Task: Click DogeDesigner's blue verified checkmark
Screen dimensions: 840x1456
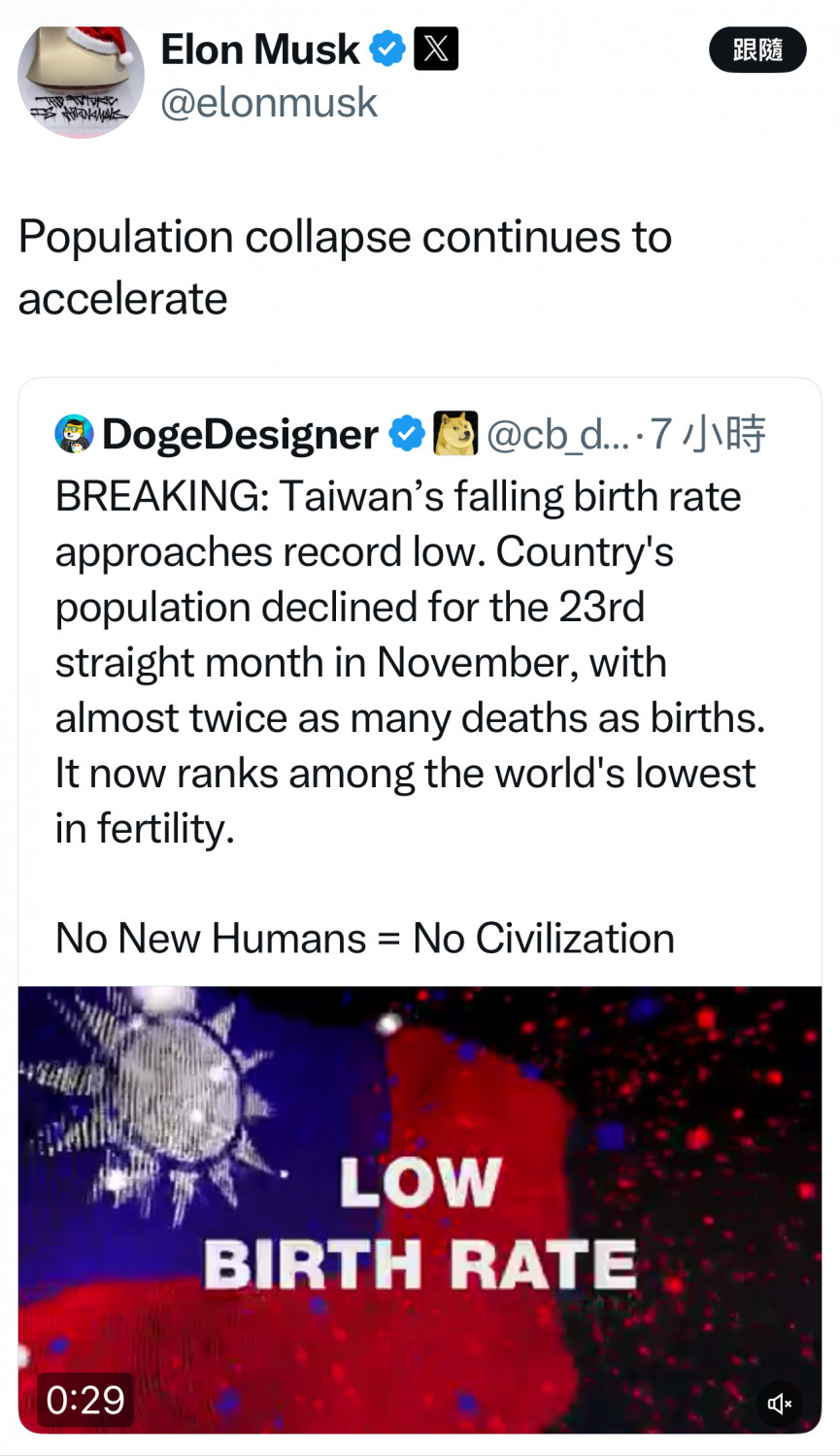Action: (407, 434)
